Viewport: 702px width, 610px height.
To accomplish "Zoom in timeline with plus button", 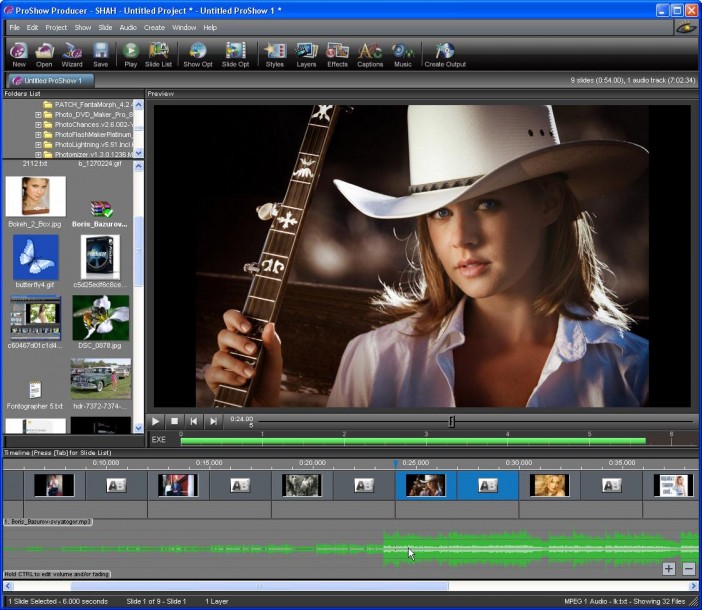I will (x=669, y=568).
